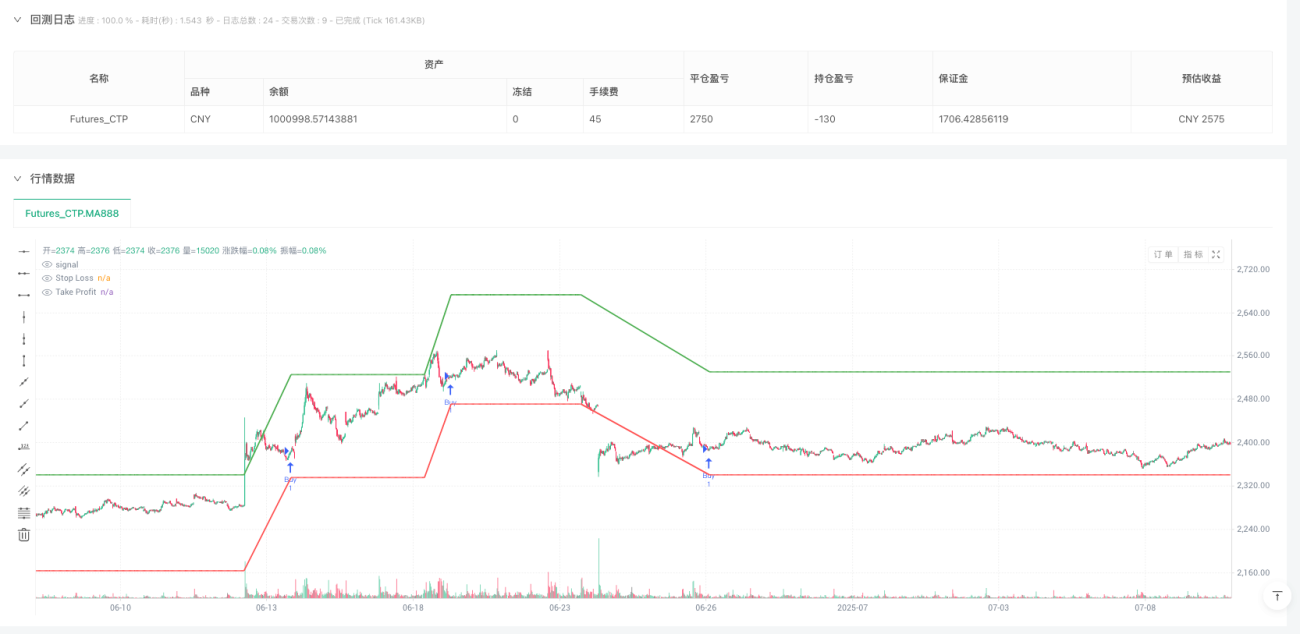1300x634 pixels.
Task: Pick the vertical line drawing tool
Action: 23,316
